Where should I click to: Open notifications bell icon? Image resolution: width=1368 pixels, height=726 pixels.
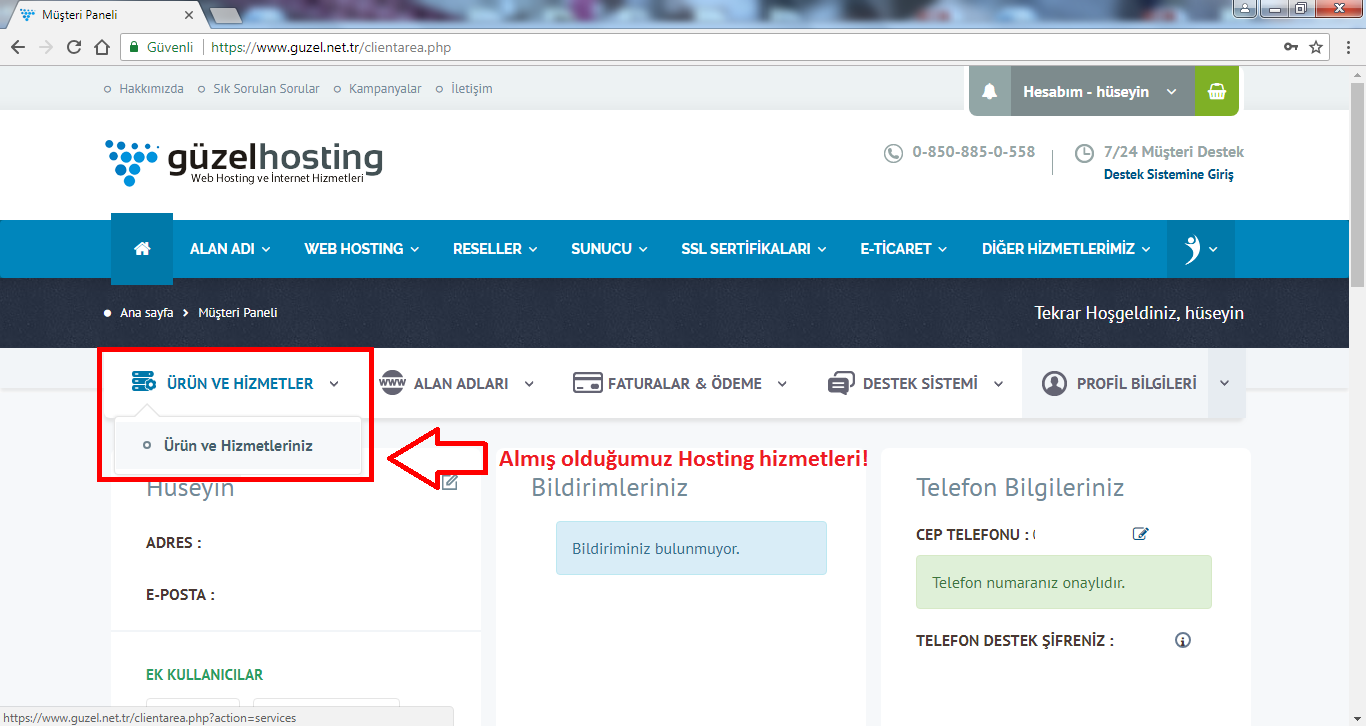[990, 91]
